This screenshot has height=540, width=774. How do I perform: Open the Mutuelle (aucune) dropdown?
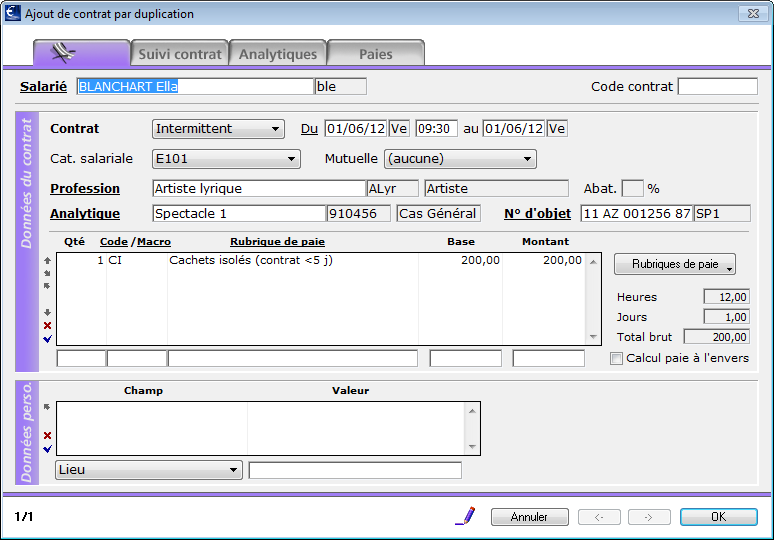coord(460,159)
